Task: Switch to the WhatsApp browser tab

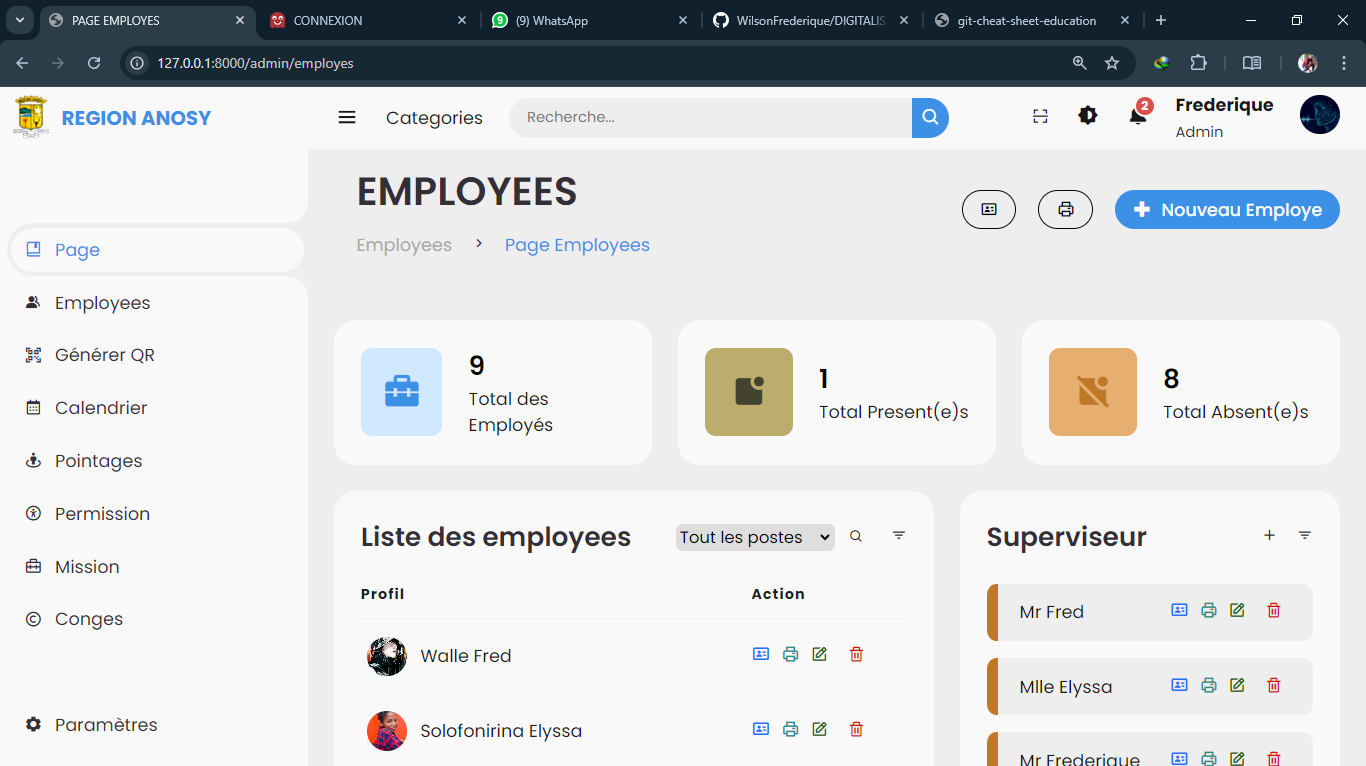Action: (x=585, y=20)
